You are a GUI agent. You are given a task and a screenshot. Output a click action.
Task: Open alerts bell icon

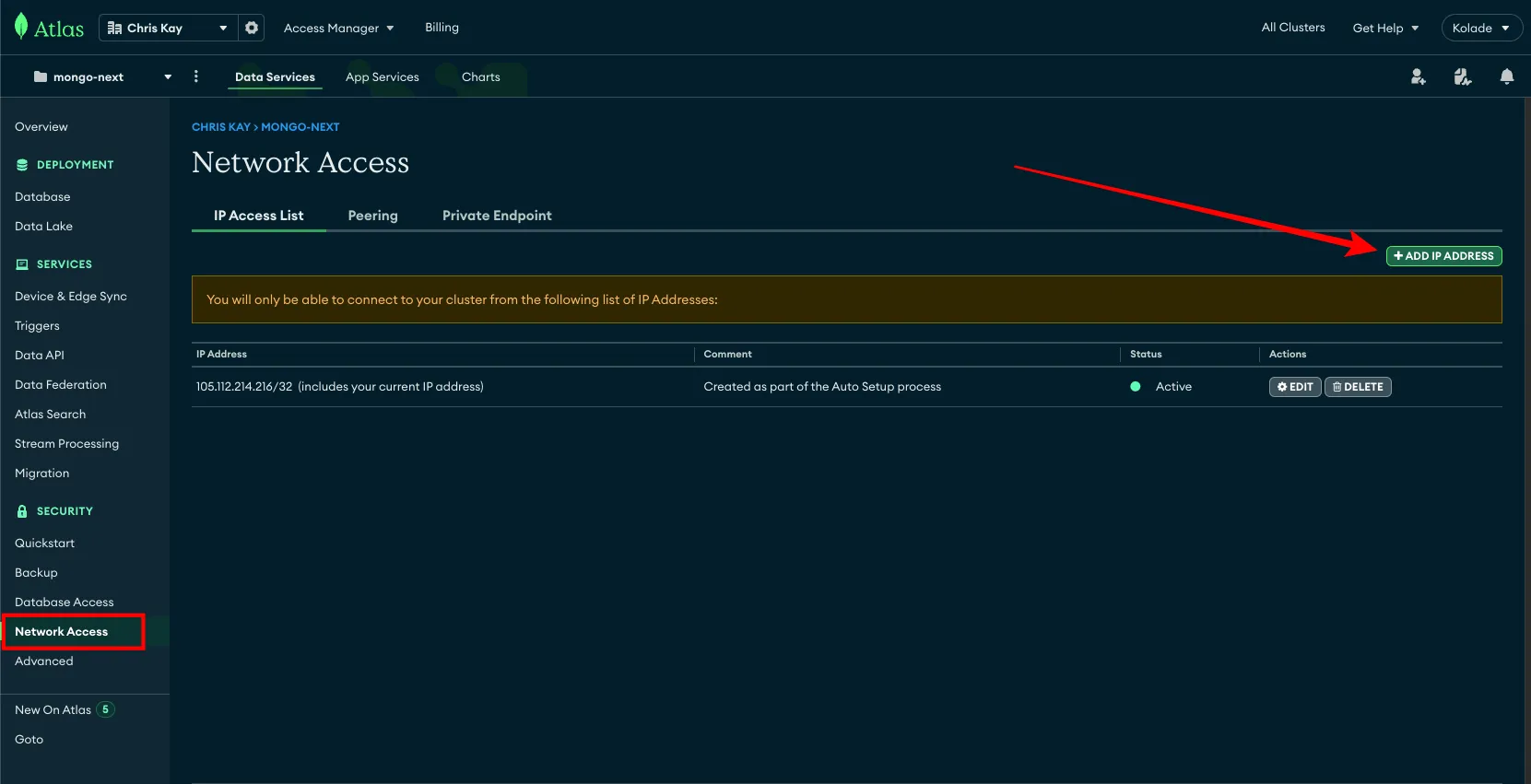pyautogui.click(x=1507, y=76)
